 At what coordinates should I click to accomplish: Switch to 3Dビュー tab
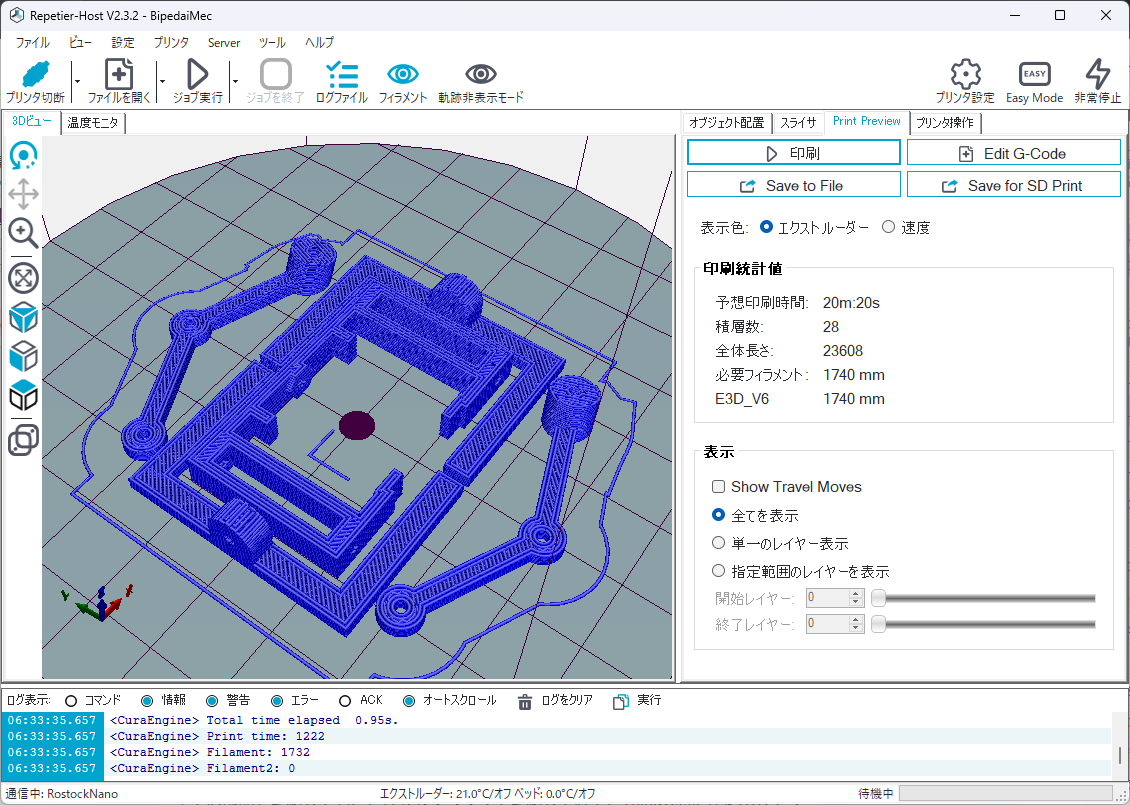pos(32,122)
